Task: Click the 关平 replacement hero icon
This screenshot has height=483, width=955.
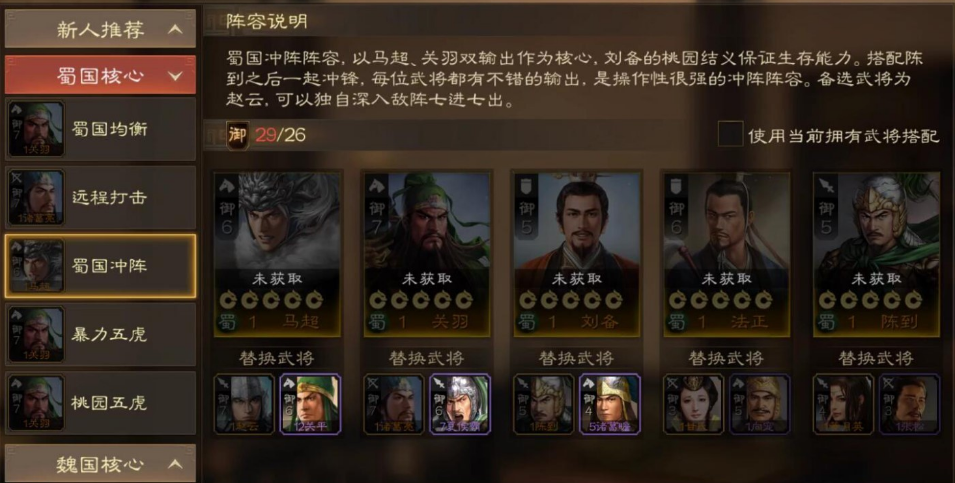Action: [311, 404]
